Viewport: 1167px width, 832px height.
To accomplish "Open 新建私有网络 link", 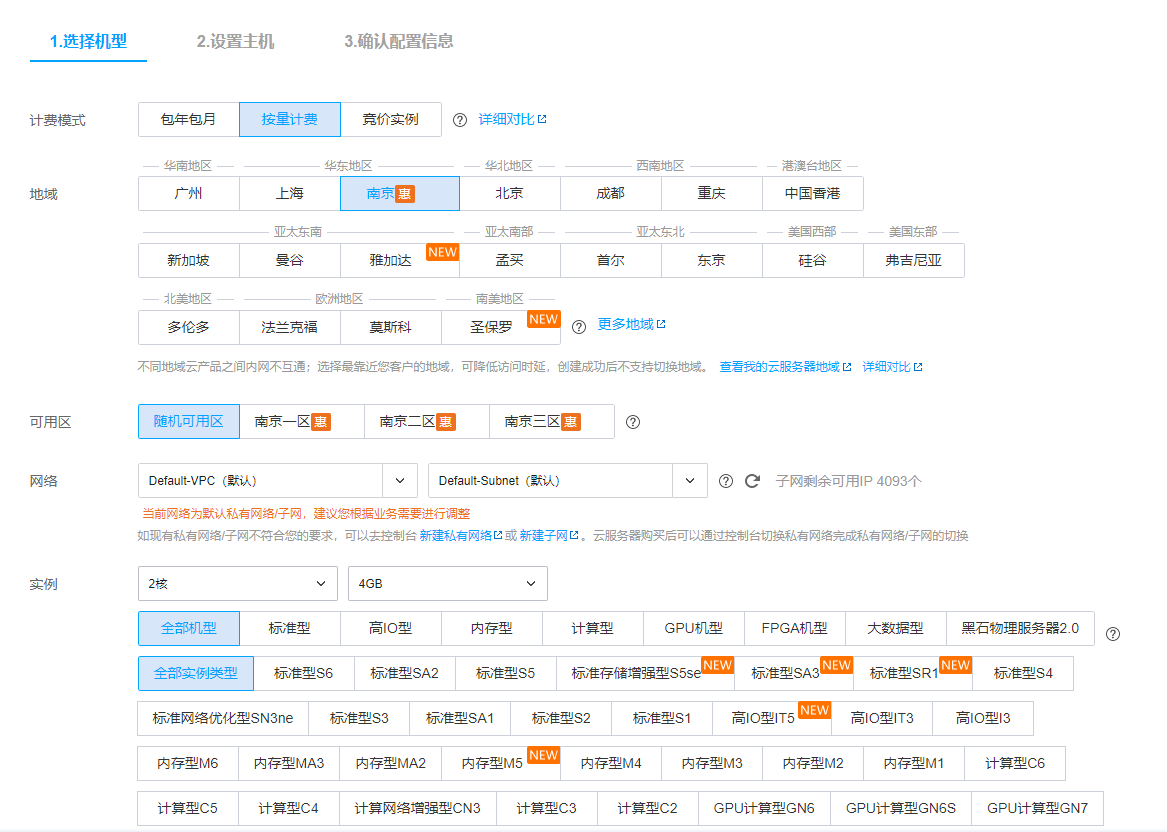I will pos(455,536).
